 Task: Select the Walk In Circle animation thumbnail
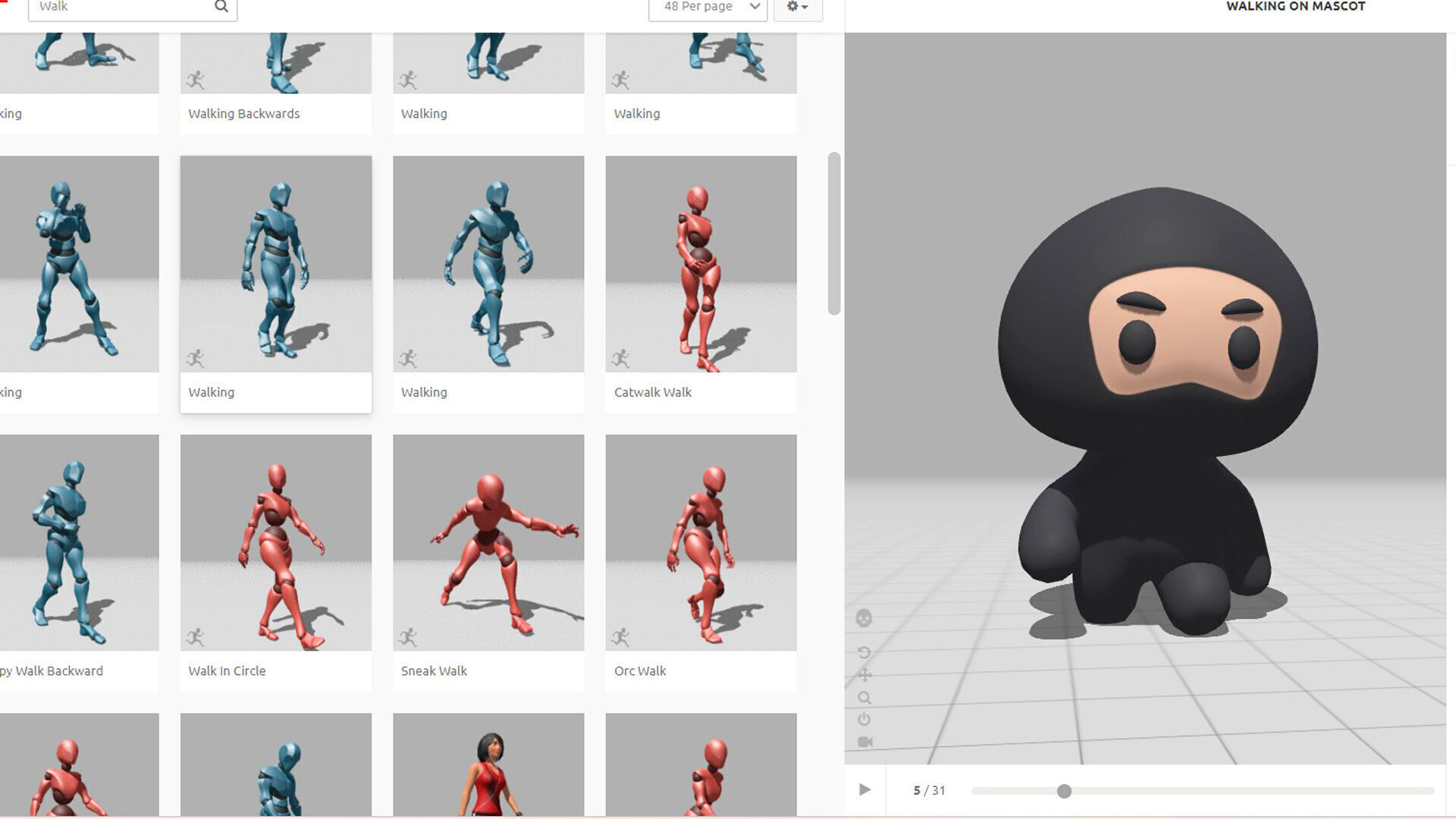[x=276, y=542]
